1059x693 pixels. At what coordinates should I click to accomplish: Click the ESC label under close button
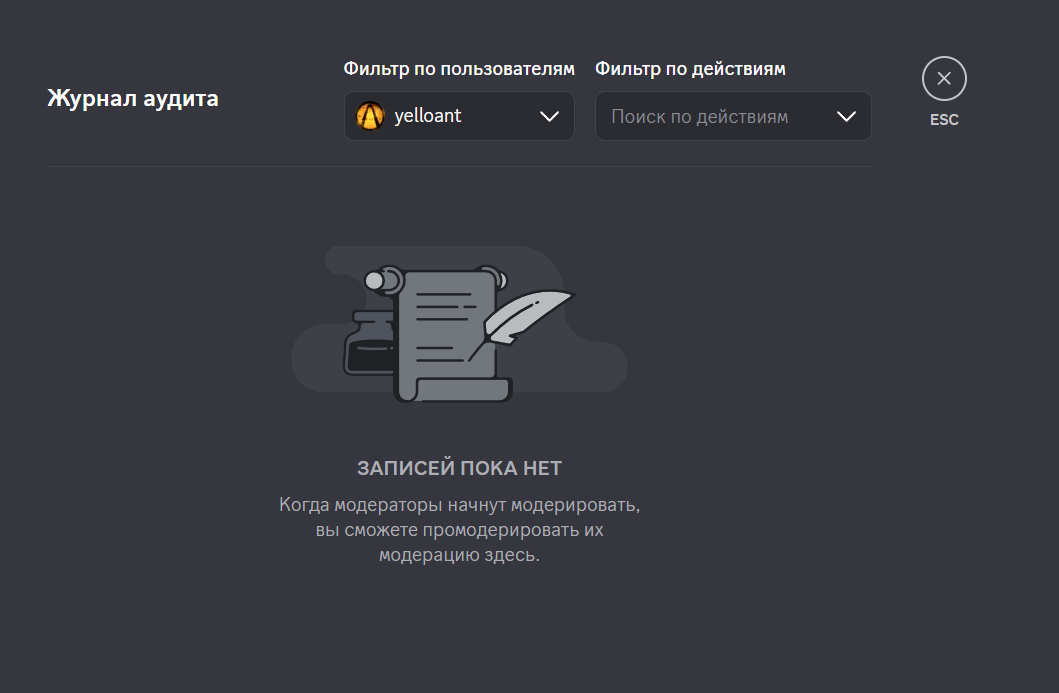click(944, 120)
